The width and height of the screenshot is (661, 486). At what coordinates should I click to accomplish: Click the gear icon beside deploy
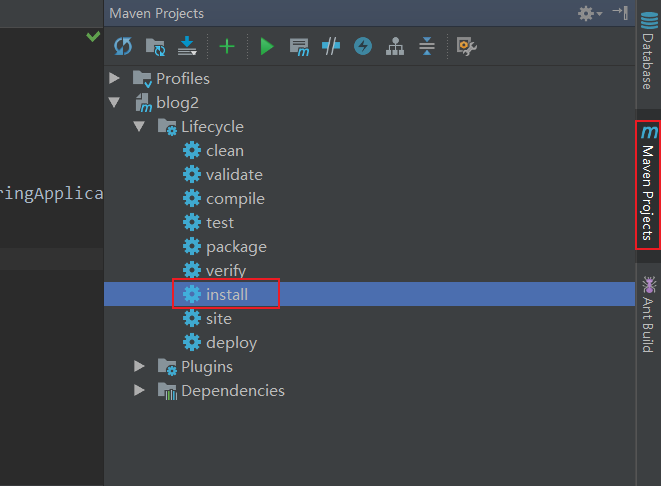[192, 342]
